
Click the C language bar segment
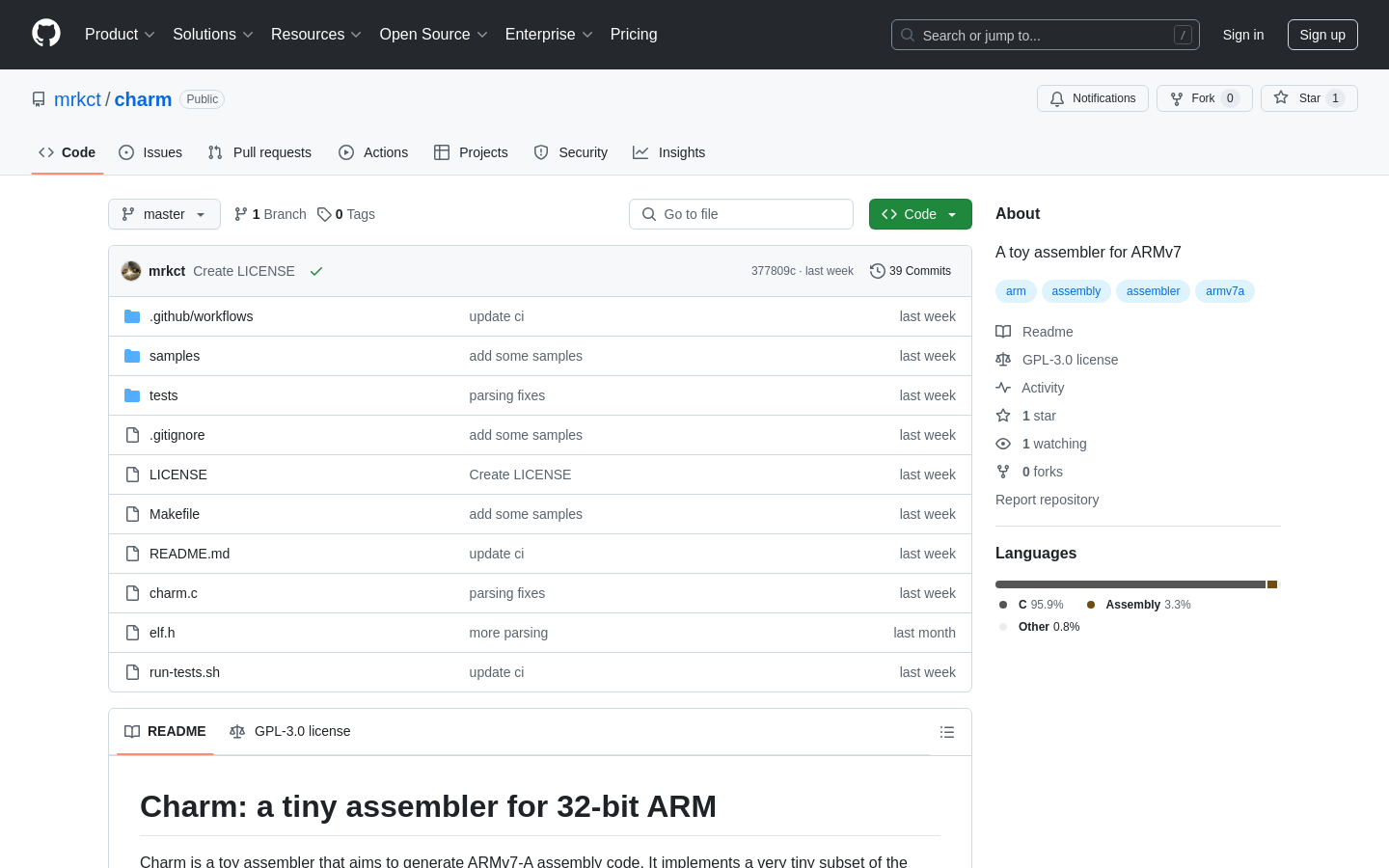tap(1130, 584)
